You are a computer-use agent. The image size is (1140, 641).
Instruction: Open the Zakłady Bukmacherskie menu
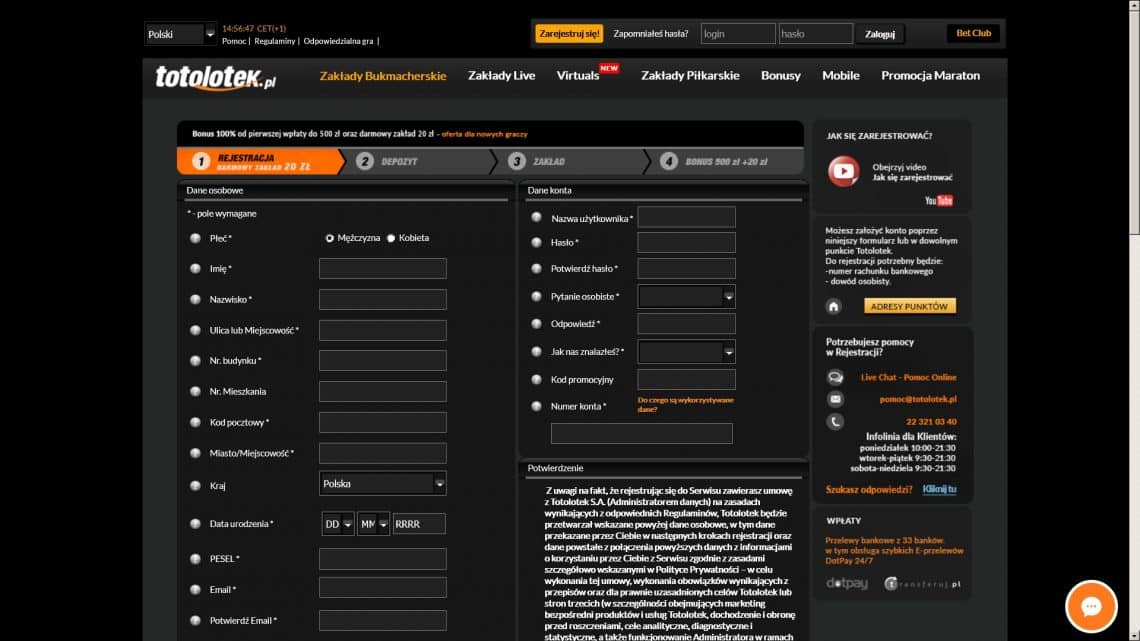(383, 76)
